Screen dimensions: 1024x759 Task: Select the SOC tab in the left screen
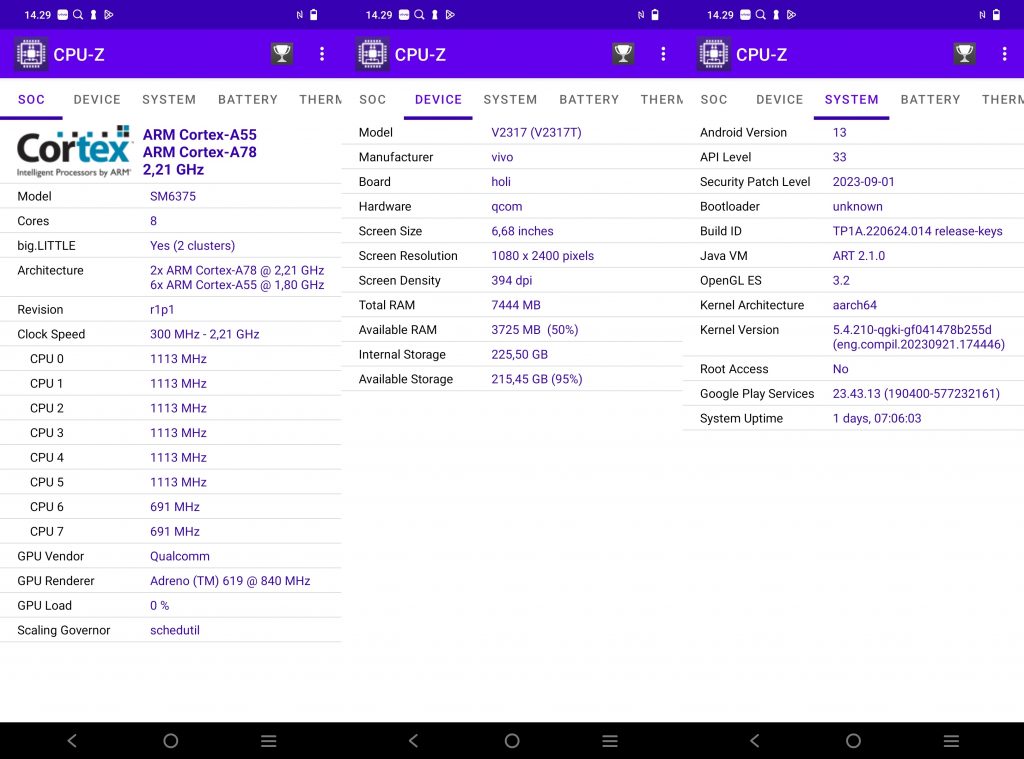click(x=31, y=99)
